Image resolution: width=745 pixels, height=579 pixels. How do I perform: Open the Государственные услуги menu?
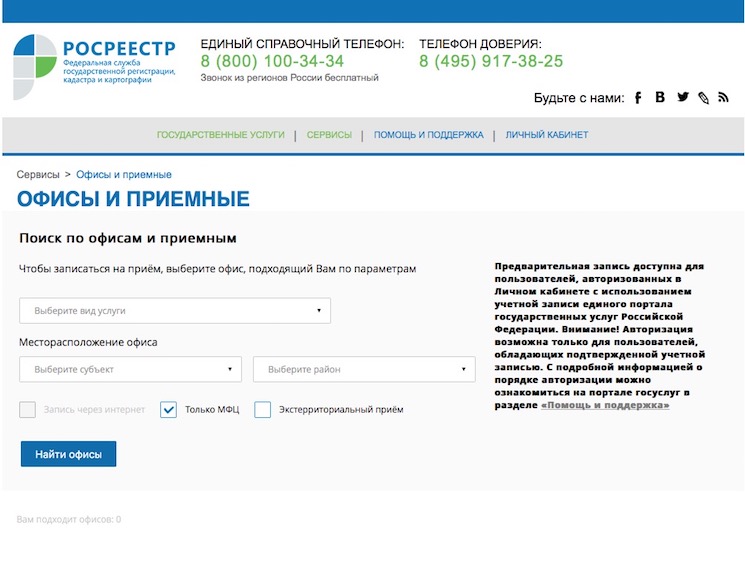(x=220, y=135)
